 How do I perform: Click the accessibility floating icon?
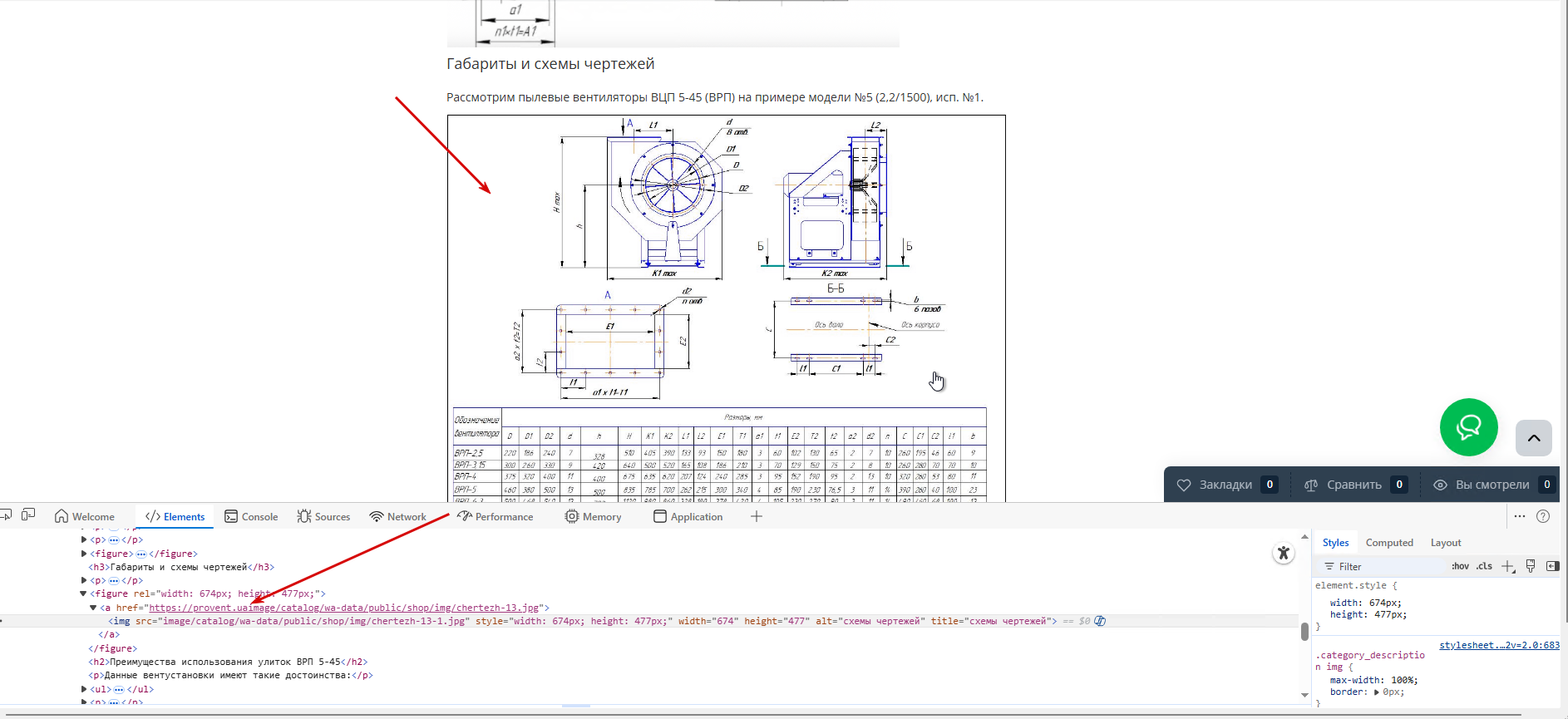1284,553
